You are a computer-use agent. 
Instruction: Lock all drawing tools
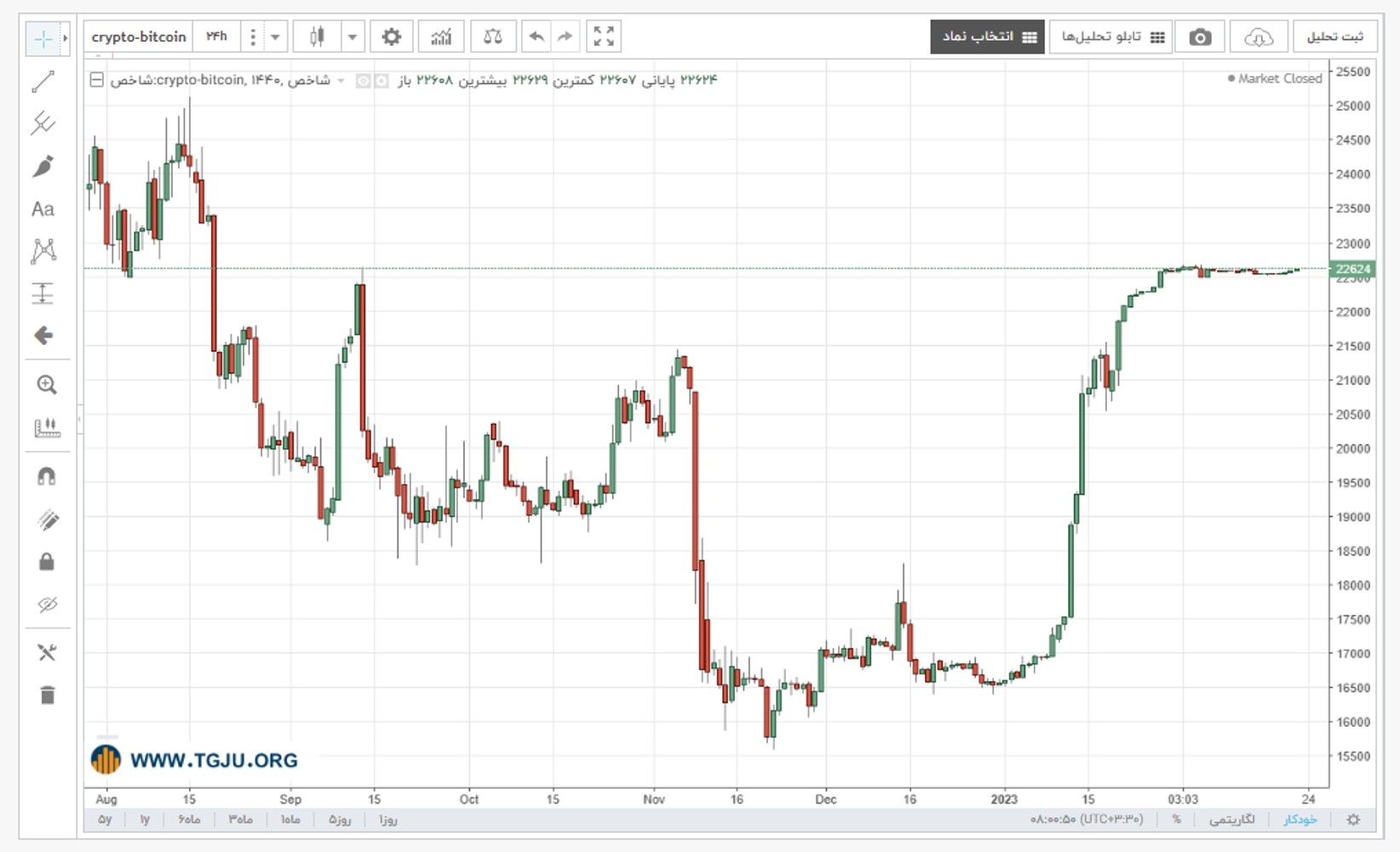click(x=47, y=561)
